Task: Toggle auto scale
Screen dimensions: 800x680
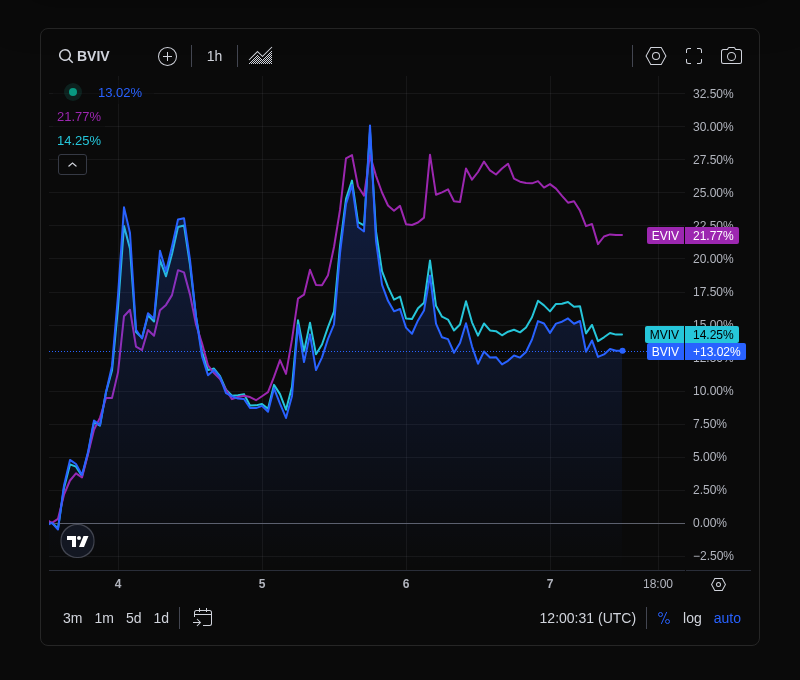Action: (x=727, y=618)
